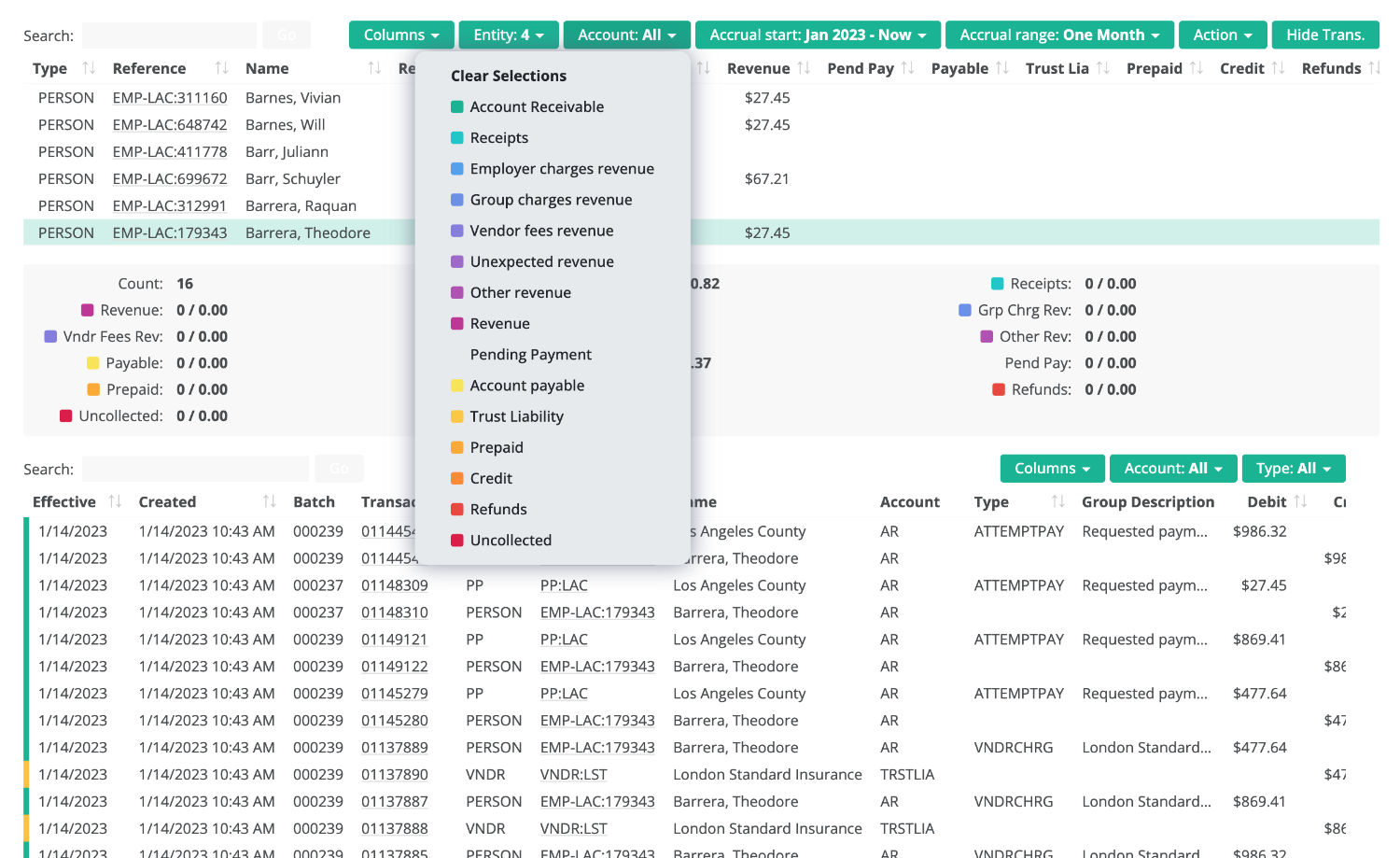Sort by Debit column sort icon
This screenshot has height=858, width=1400.
(x=1301, y=501)
